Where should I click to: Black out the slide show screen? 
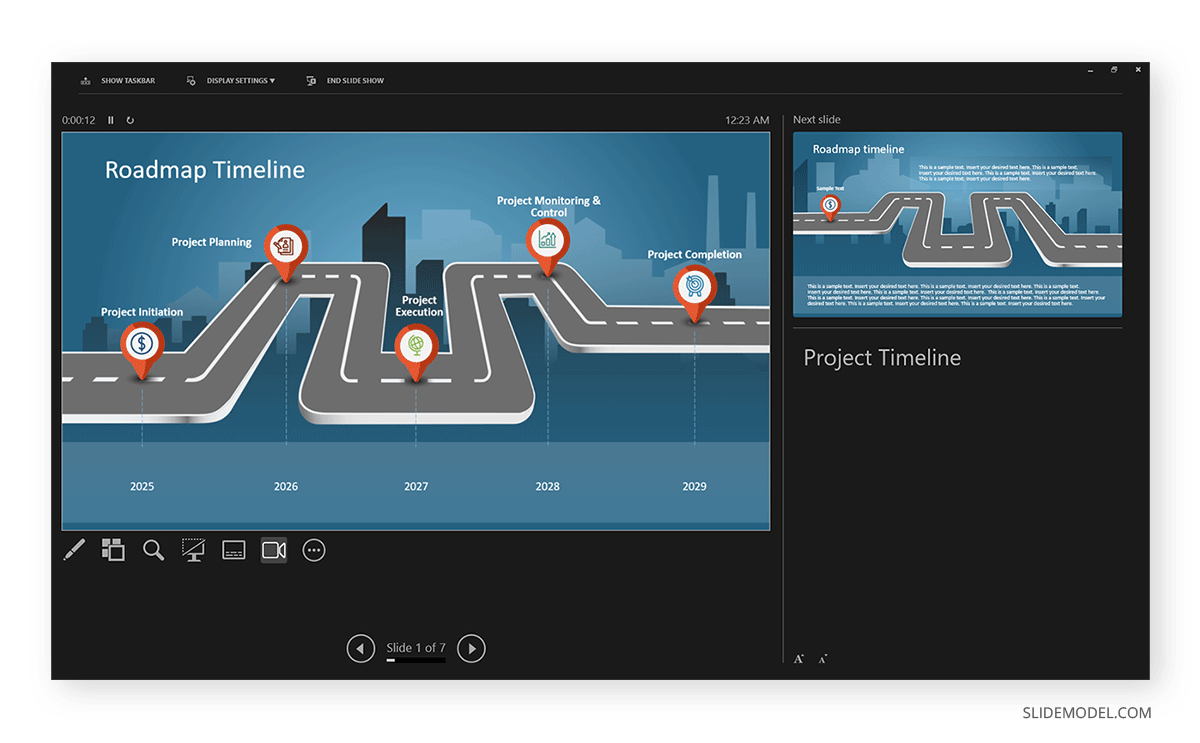[193, 550]
